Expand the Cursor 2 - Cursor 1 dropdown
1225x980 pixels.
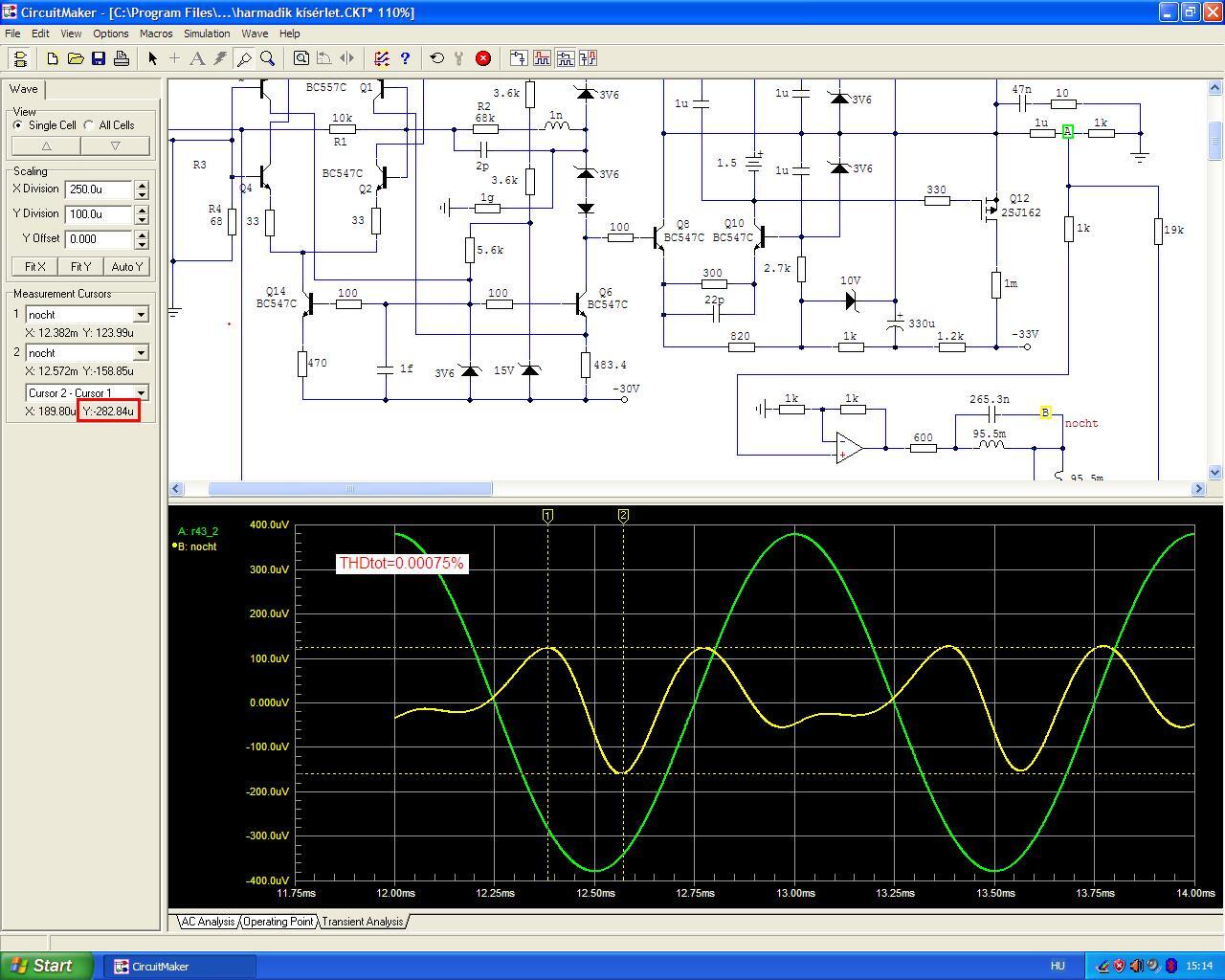coord(141,392)
